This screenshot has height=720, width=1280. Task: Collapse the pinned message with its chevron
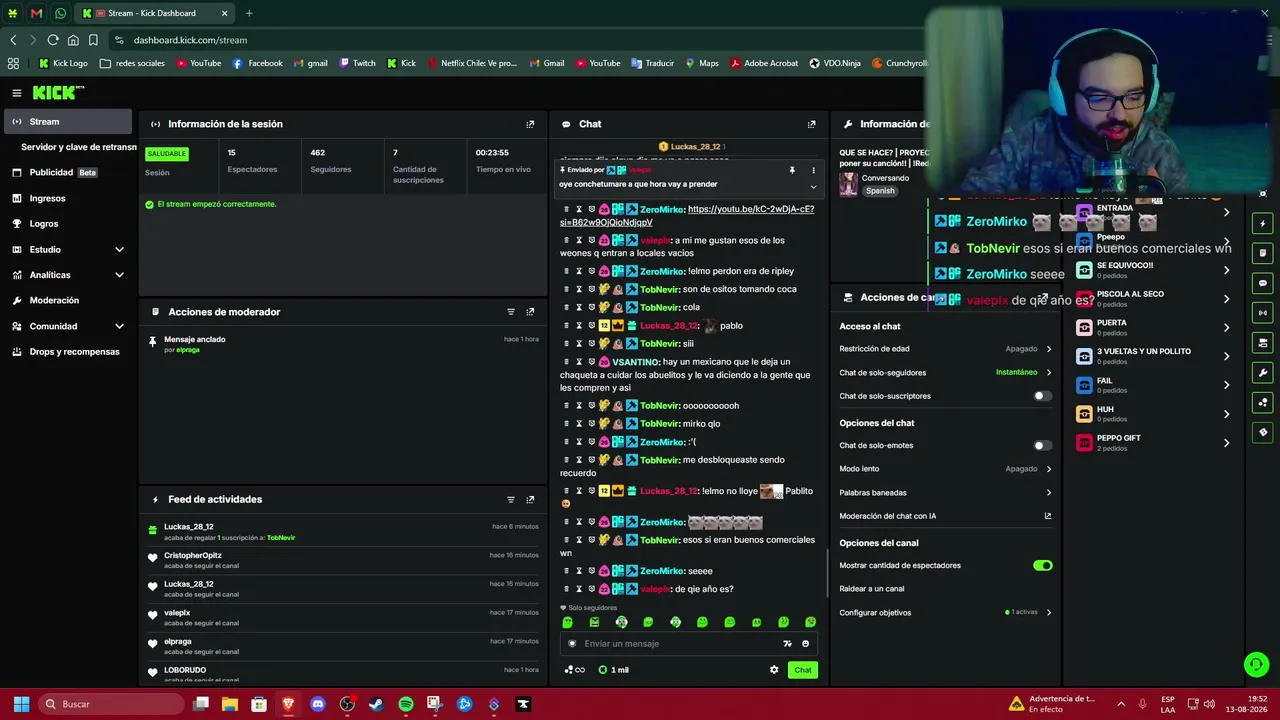point(813,186)
